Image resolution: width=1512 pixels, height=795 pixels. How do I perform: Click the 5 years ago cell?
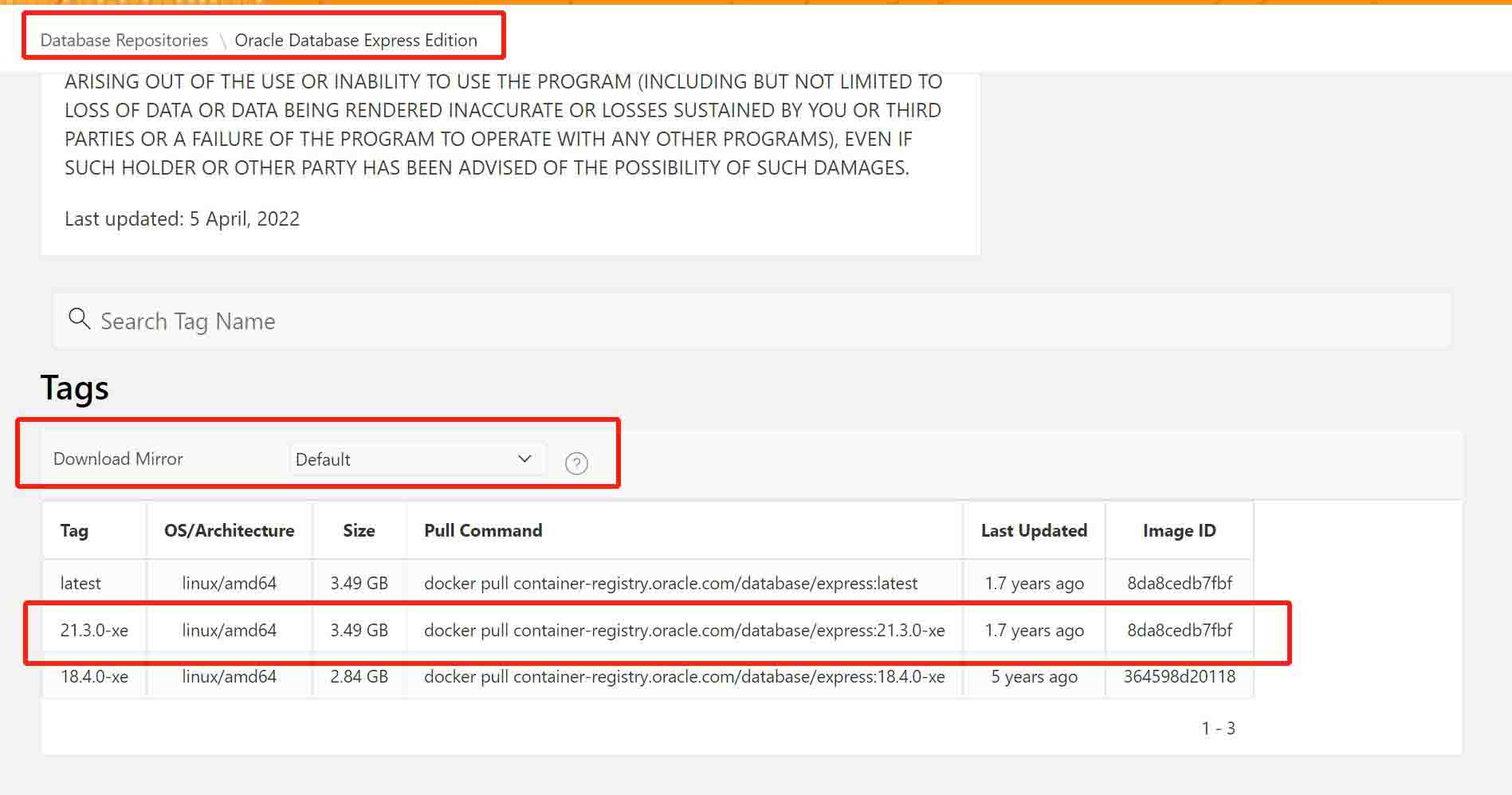tap(1034, 676)
